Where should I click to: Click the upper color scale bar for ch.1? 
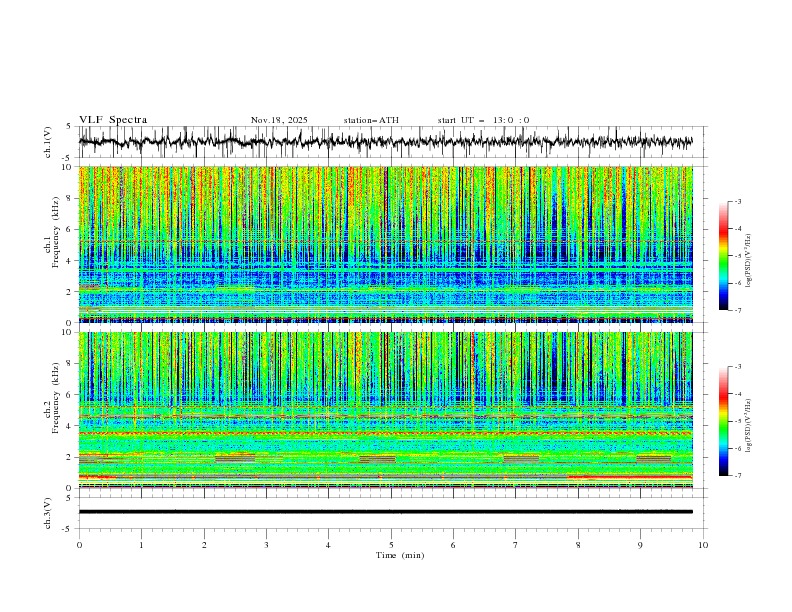723,256
